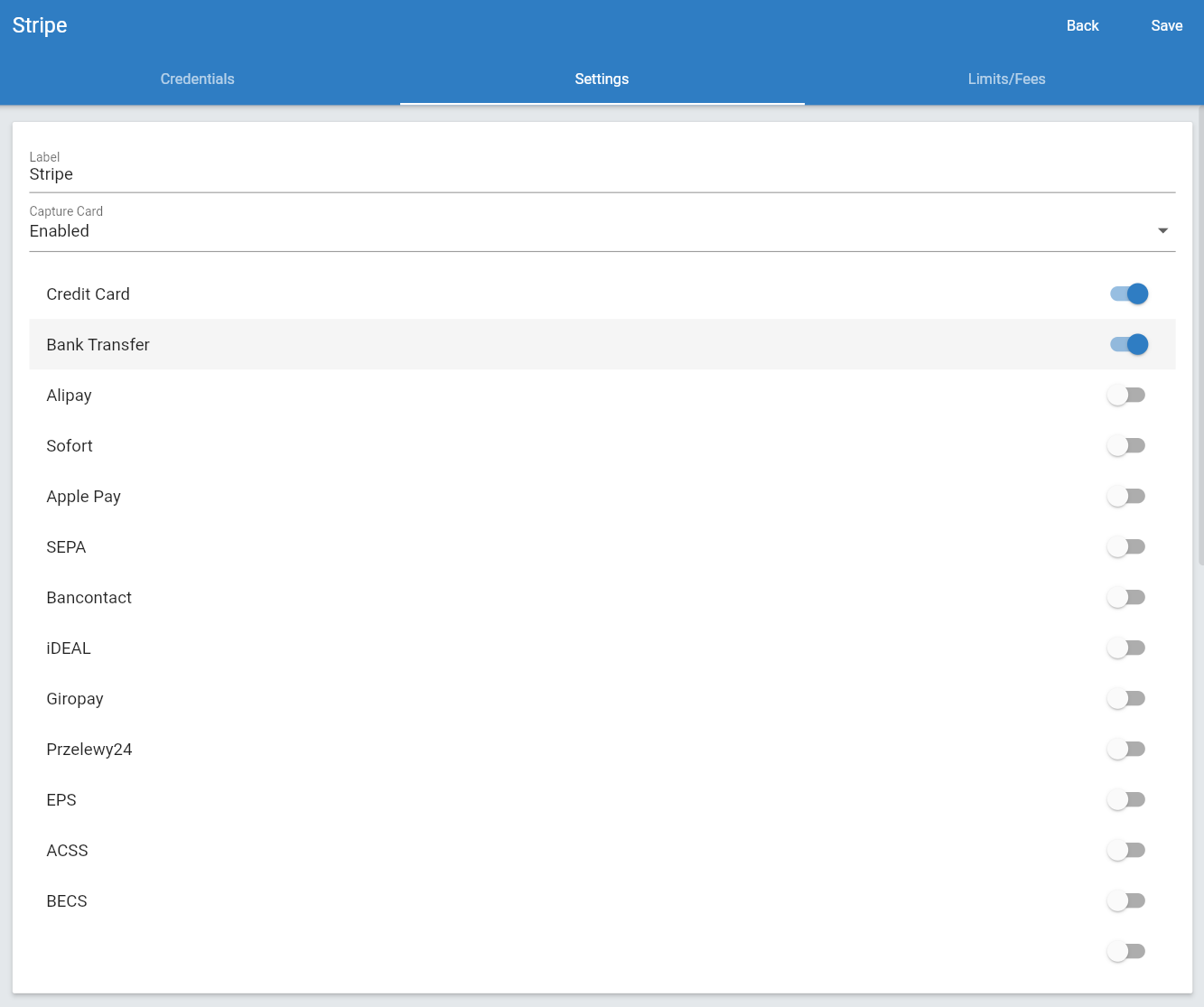The width and height of the screenshot is (1204, 1007).
Task: Switch on the ACSS toggle
Action: [x=1126, y=850]
